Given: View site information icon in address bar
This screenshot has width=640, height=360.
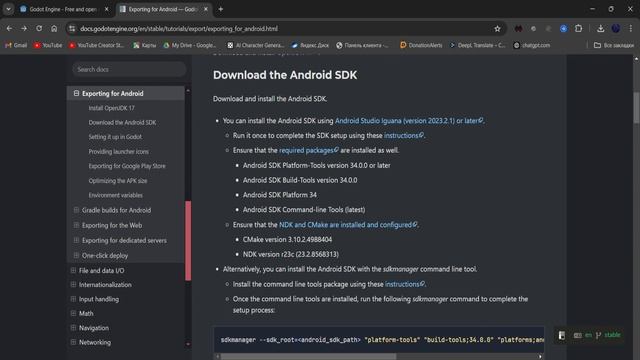Looking at the screenshot, I should click(72, 29).
